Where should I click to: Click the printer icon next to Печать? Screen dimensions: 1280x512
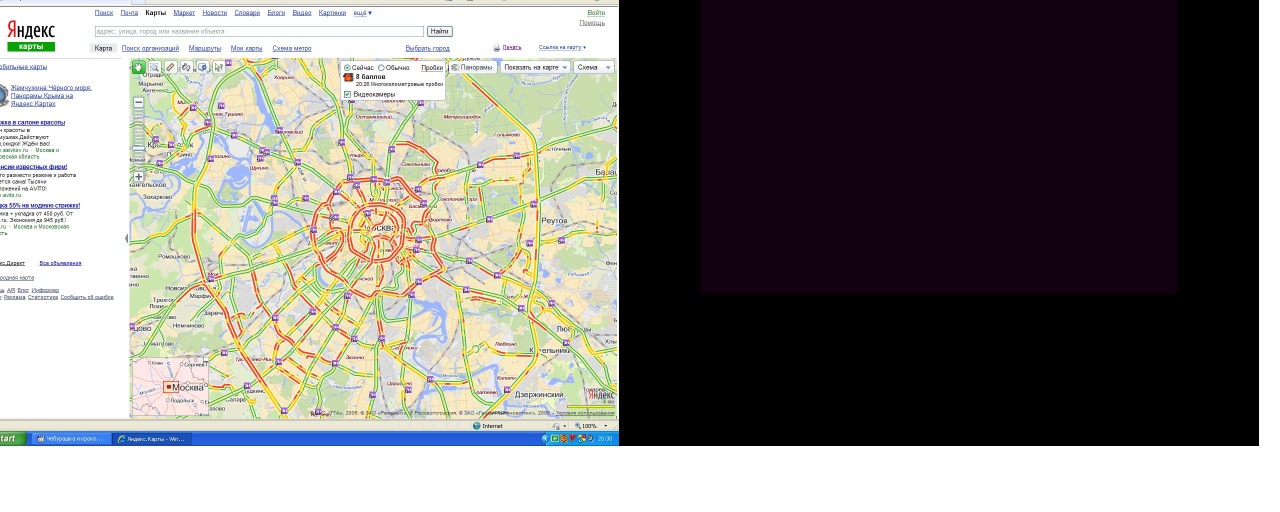click(496, 48)
